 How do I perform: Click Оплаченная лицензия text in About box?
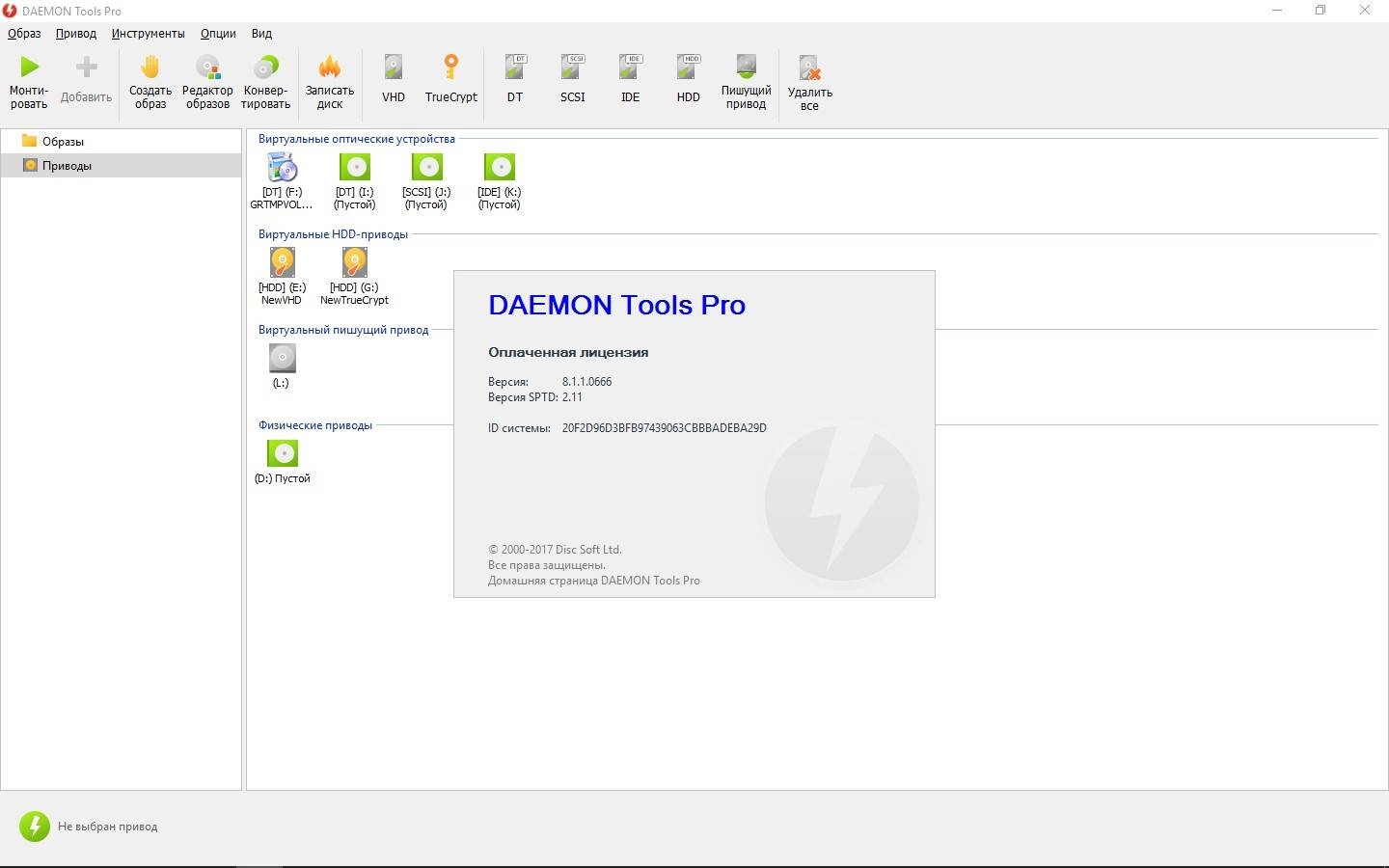point(568,352)
